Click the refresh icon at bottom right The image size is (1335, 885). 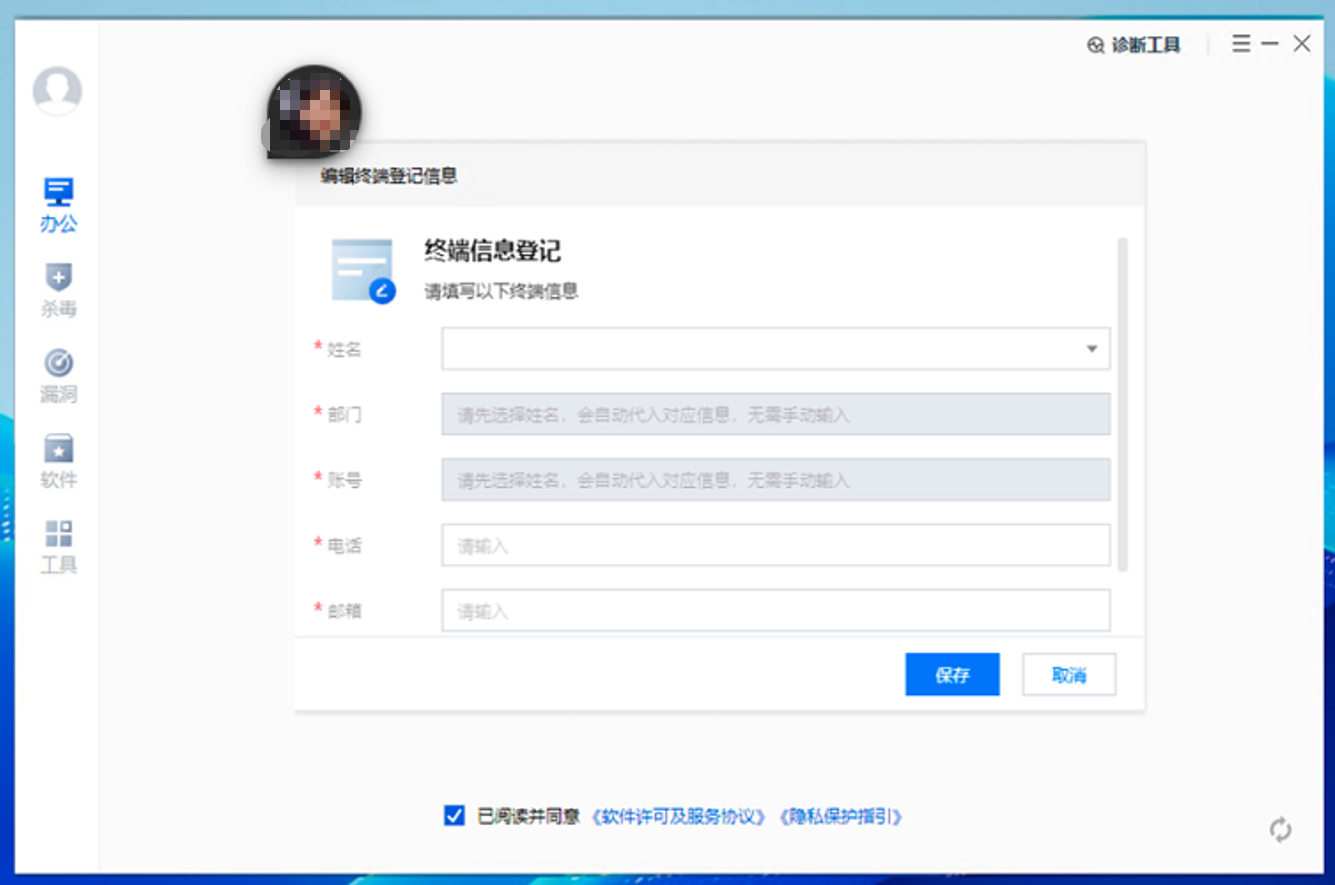[x=1280, y=829]
